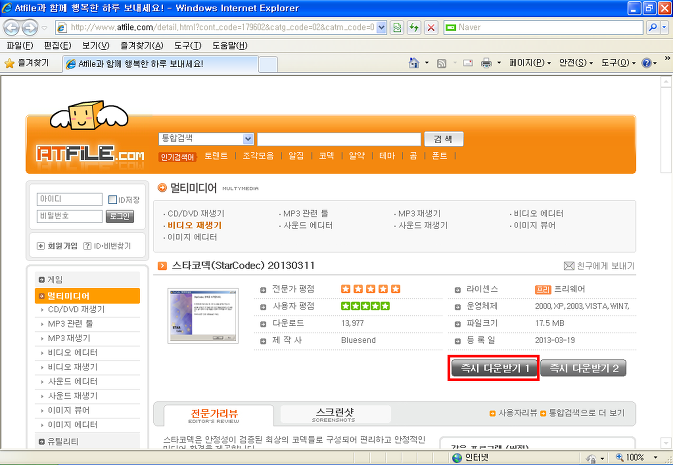Open the 도구(T) menu
Image resolution: width=673 pixels, height=465 pixels.
point(188,46)
